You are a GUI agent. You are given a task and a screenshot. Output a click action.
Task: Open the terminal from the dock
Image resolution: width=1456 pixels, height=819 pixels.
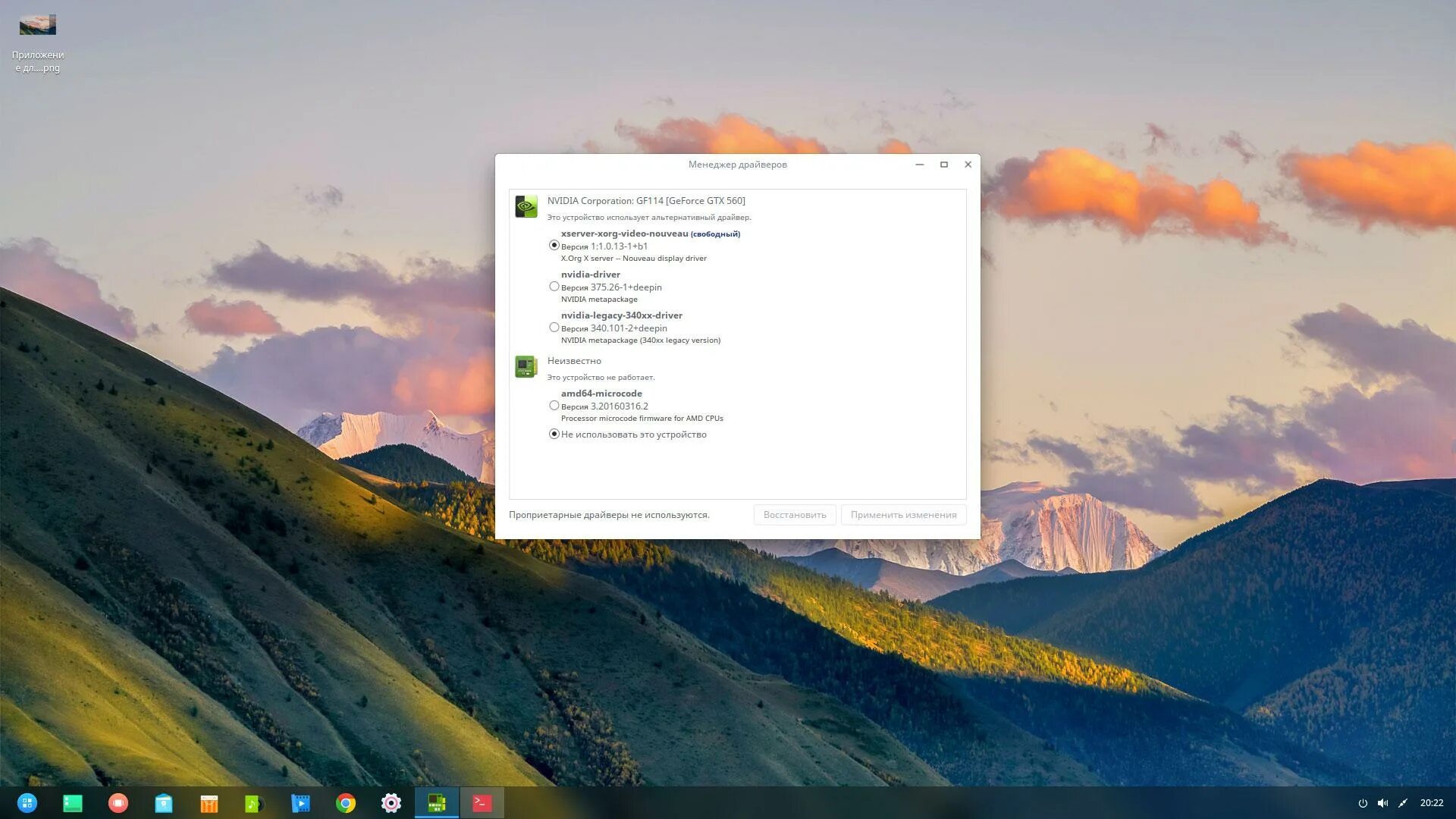click(x=482, y=803)
